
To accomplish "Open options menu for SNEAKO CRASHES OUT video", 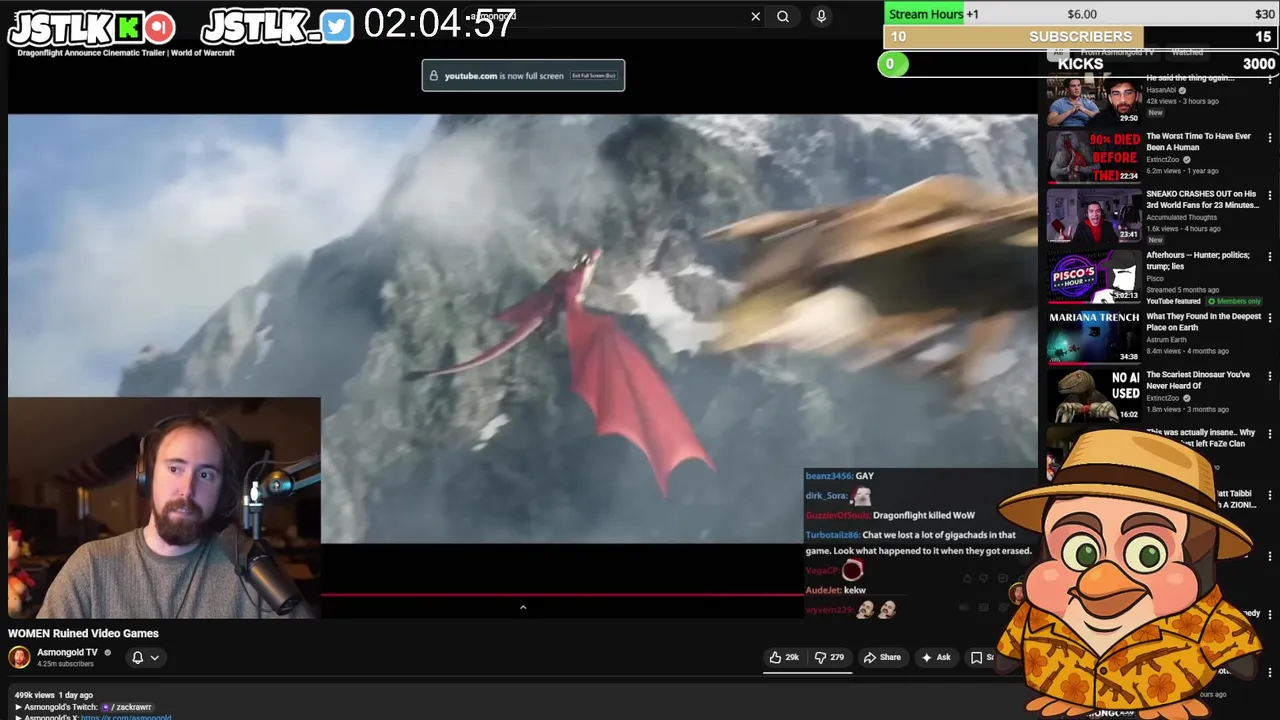I will [x=1270, y=196].
